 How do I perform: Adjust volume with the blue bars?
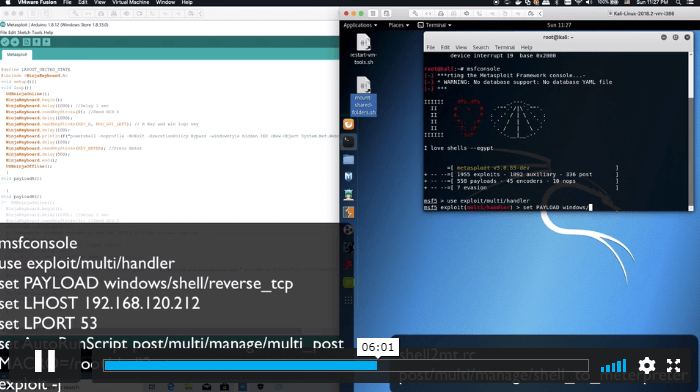point(613,366)
